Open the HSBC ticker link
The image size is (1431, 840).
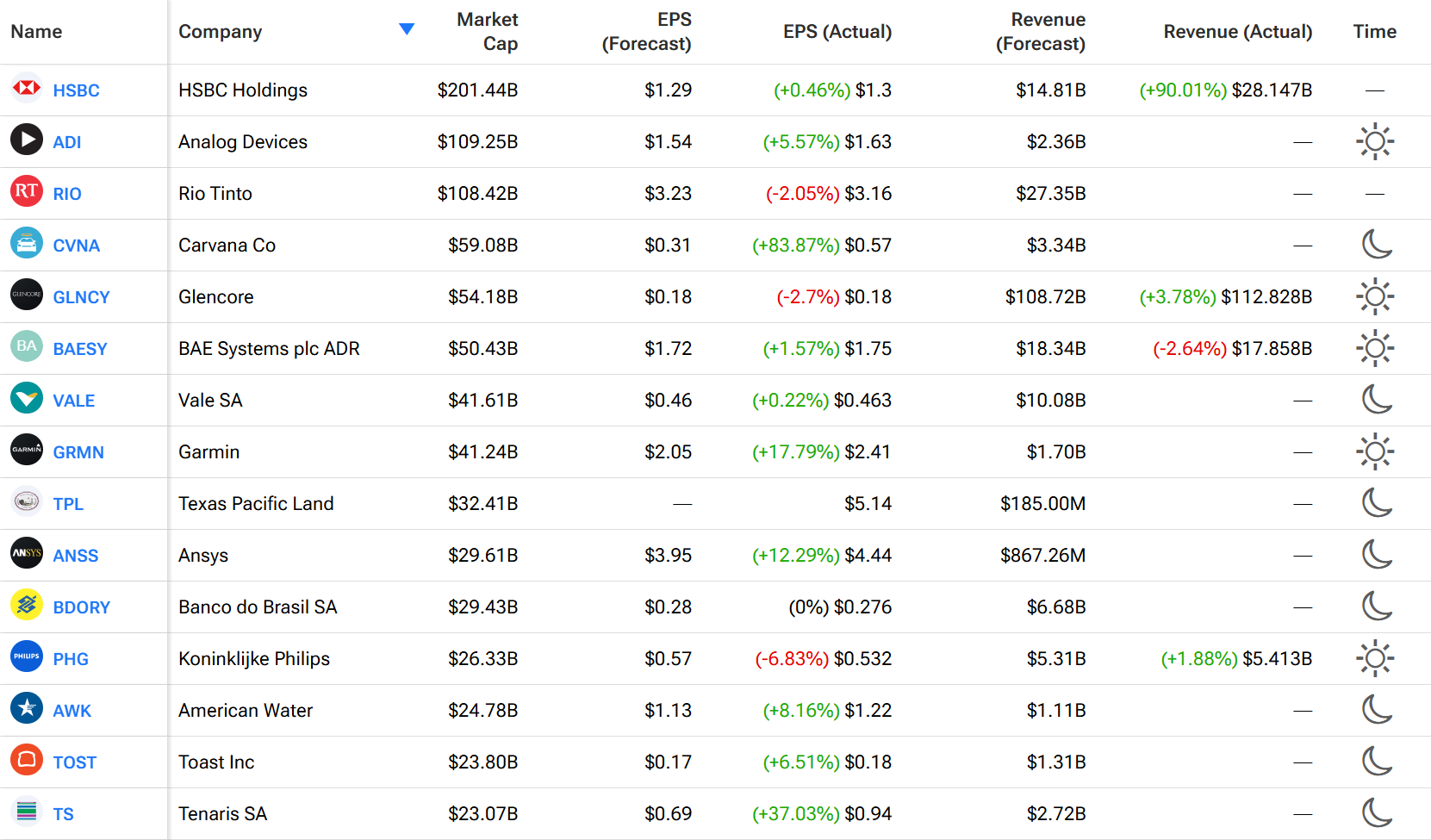[x=76, y=90]
